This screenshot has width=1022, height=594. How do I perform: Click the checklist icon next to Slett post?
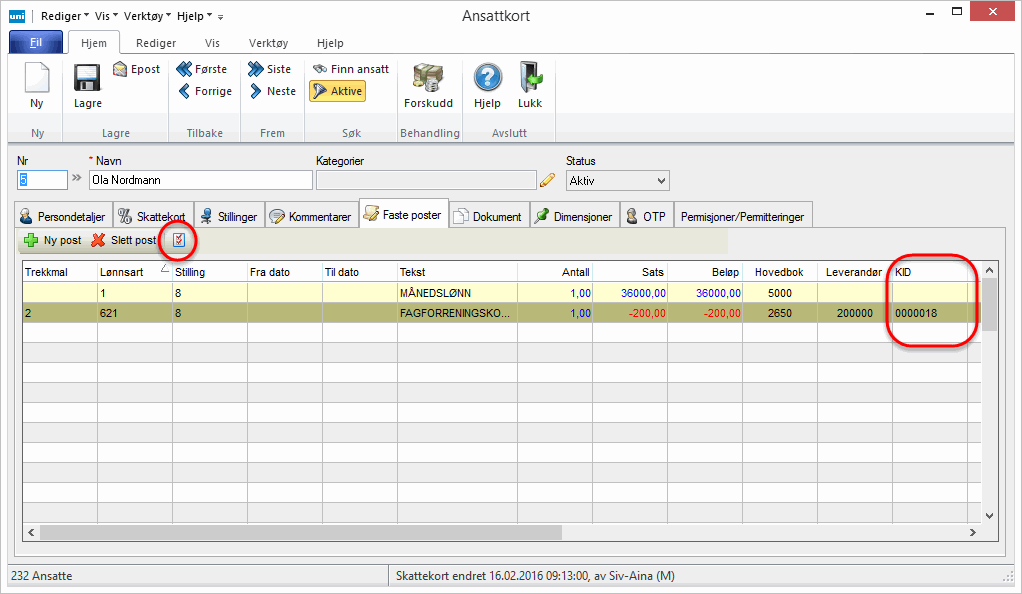(179, 240)
